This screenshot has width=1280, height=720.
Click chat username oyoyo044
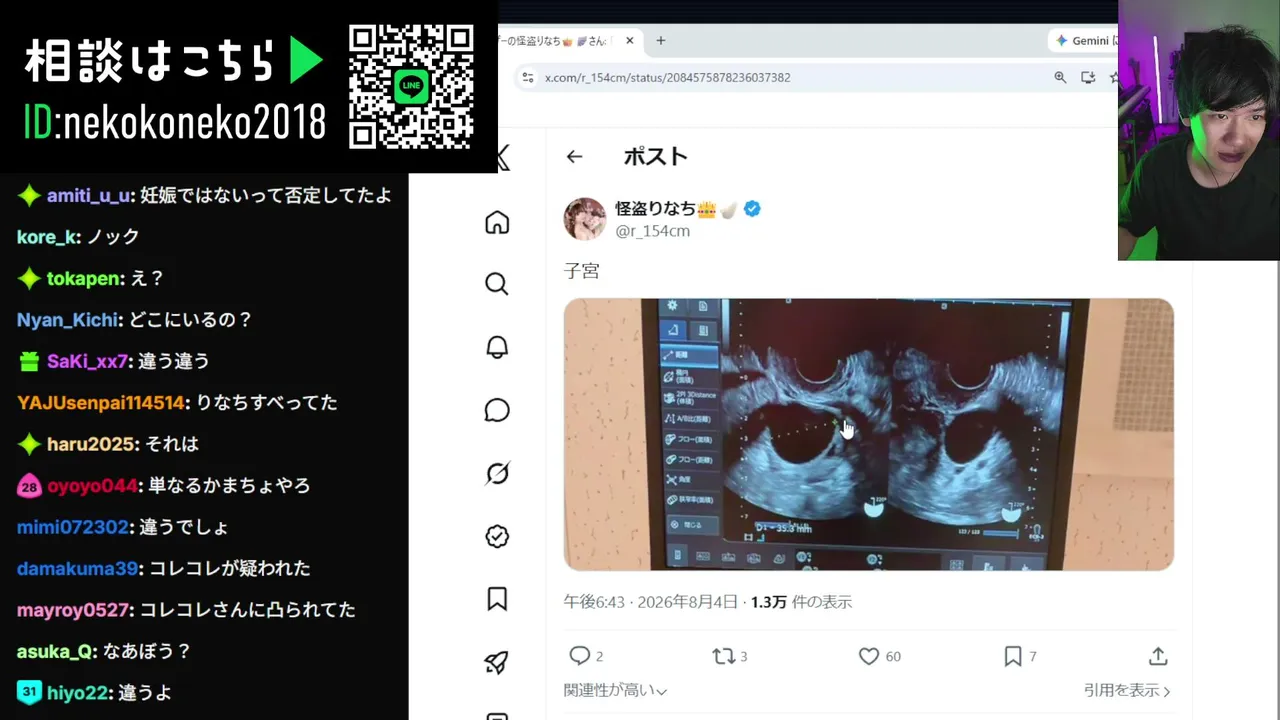pyautogui.click(x=92, y=486)
